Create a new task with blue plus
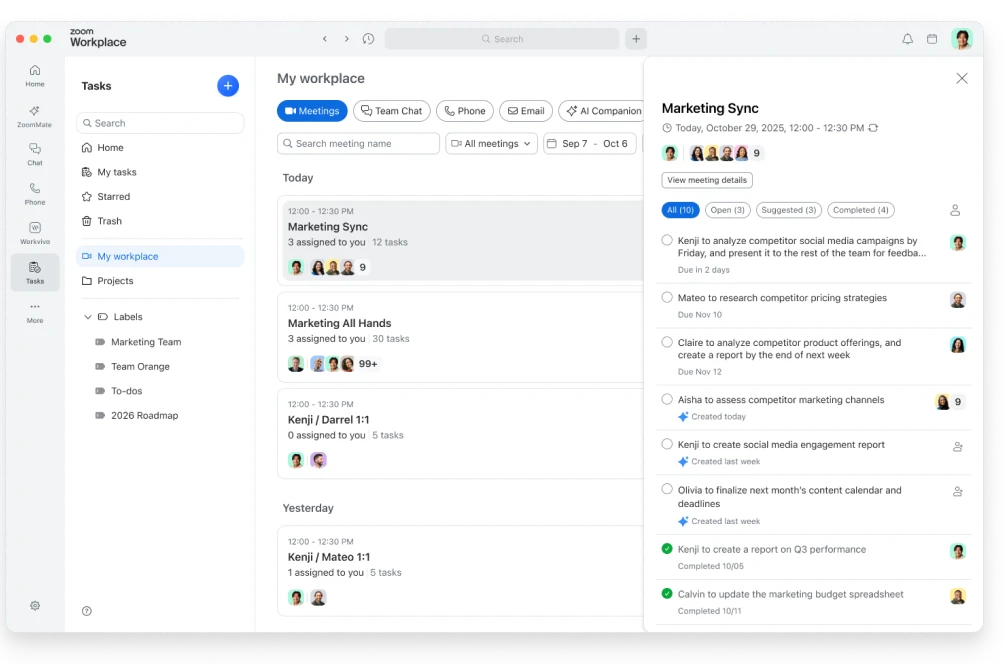The image size is (1004, 664). 228,86
